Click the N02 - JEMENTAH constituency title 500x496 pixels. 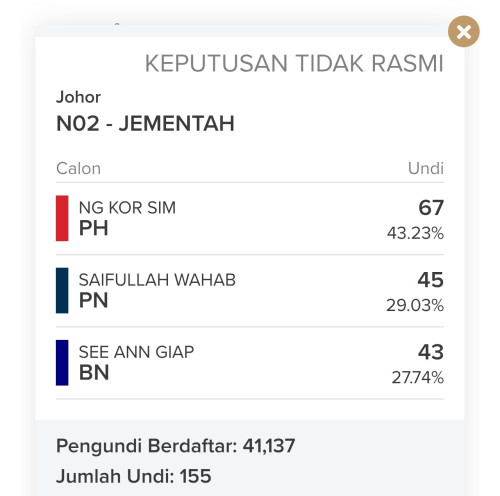tap(145, 124)
